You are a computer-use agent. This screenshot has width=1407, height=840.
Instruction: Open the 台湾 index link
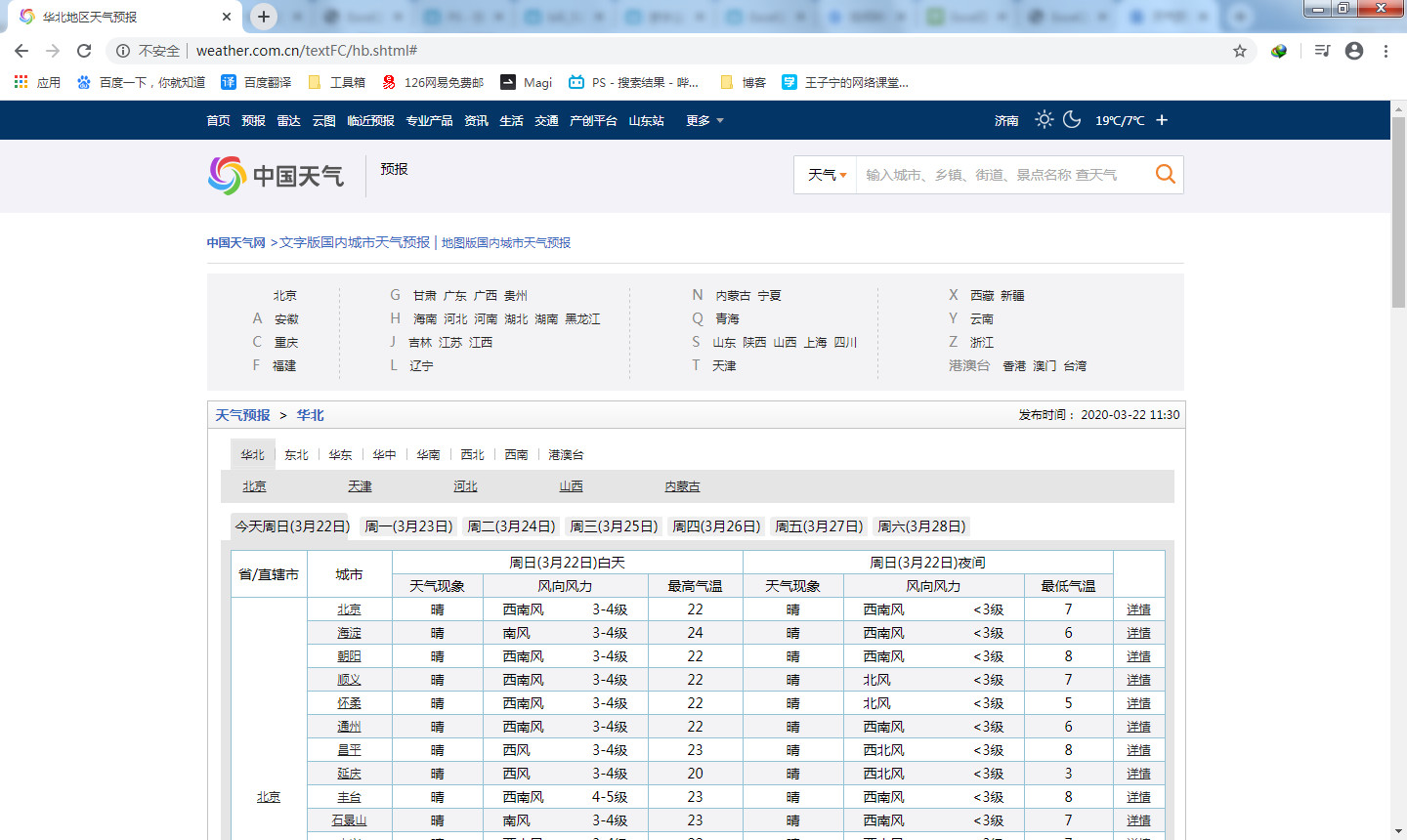coord(1075,365)
